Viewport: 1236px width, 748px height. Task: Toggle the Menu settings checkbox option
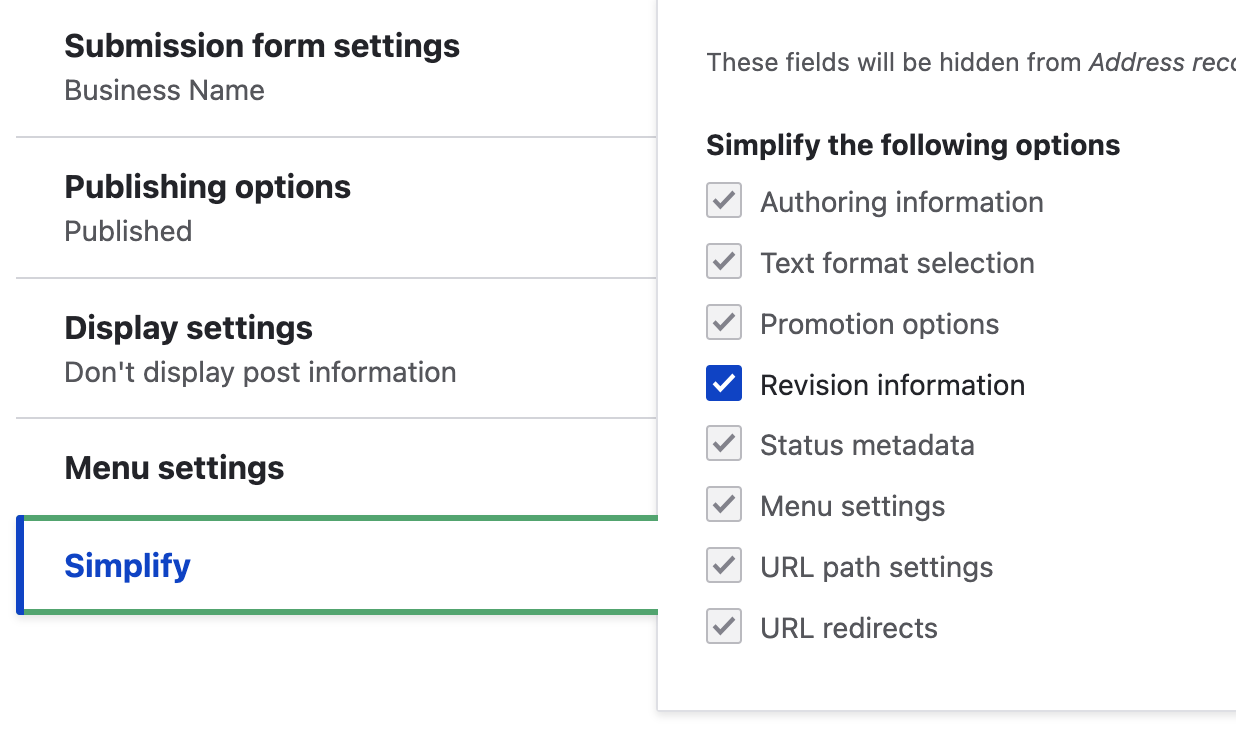point(724,506)
